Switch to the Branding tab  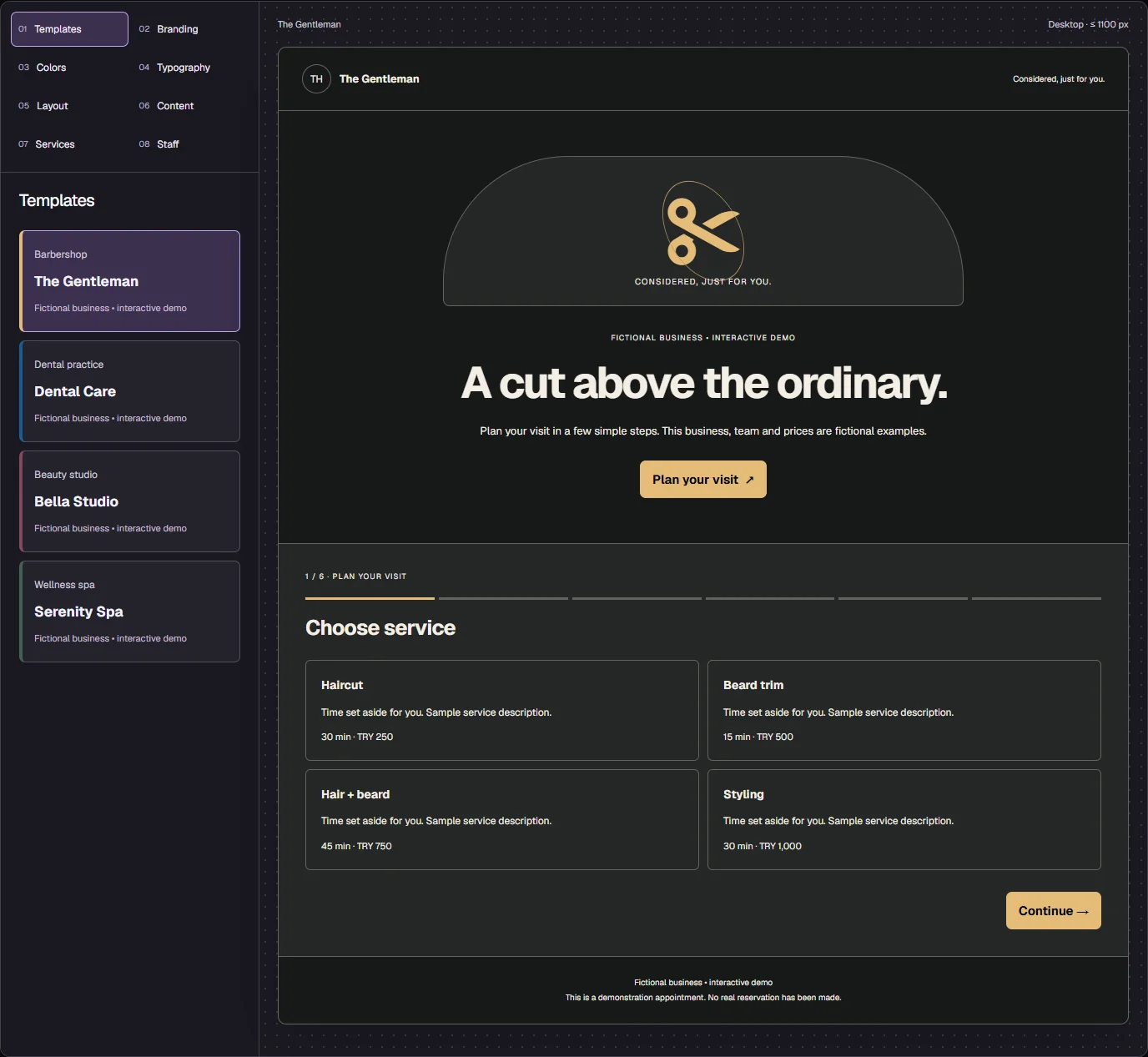[x=190, y=29]
